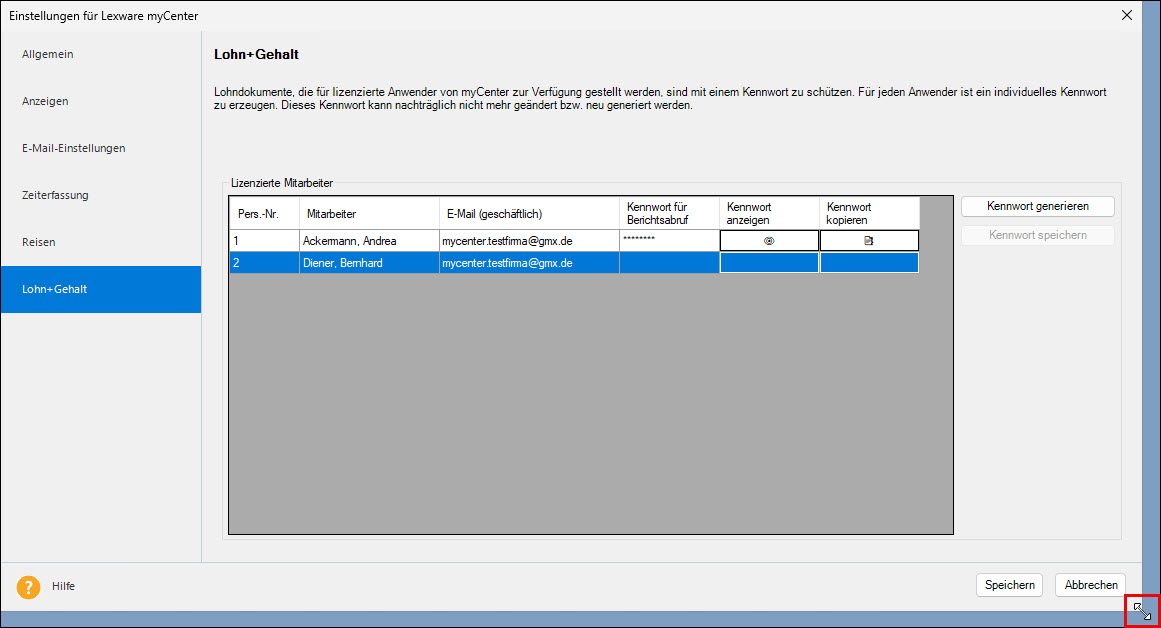This screenshot has height=628, width=1161.
Task: Close the Einstellungen dialog with the X
Action: 1127,15
